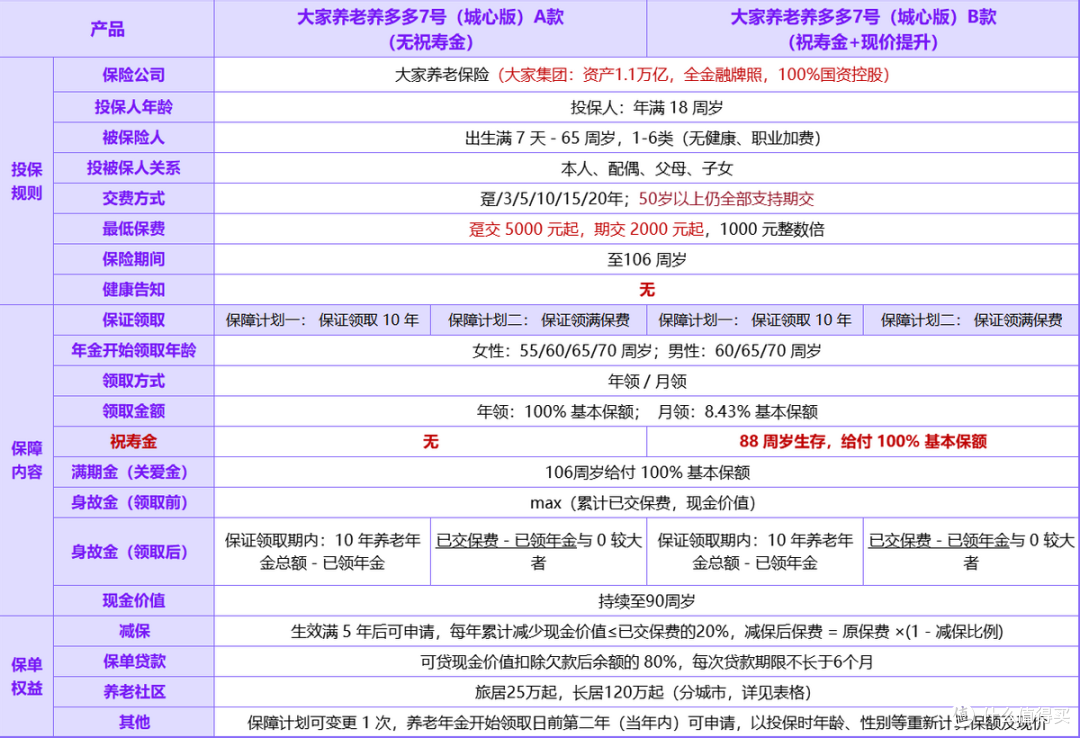The image size is (1080, 738).
Task: Click the 88 周岁生存 给付 100% cell
Action: pyautogui.click(x=863, y=442)
